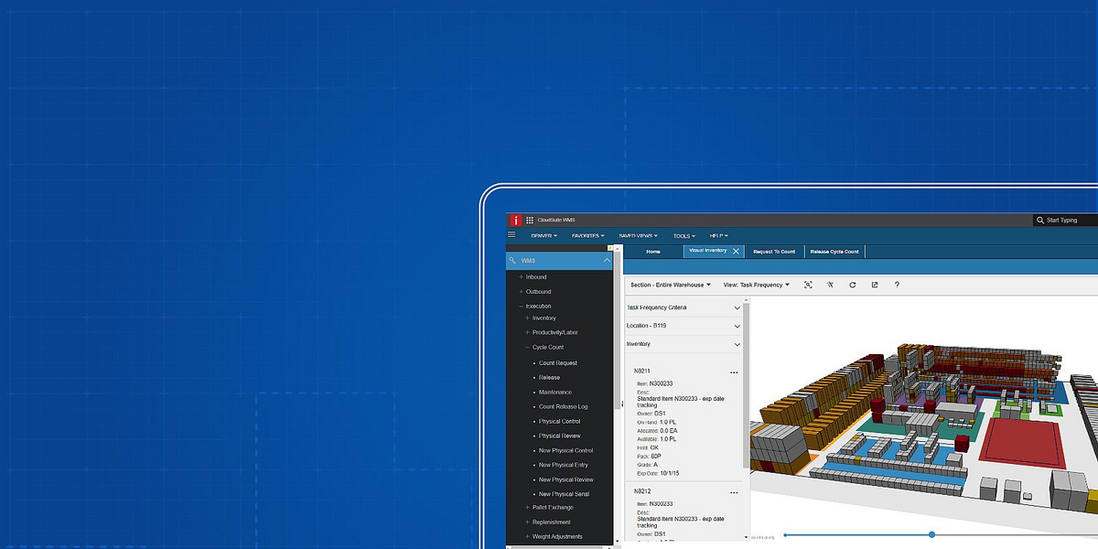The width and height of the screenshot is (1098, 549).
Task: Open Physical Review in sidebar
Action: (560, 436)
